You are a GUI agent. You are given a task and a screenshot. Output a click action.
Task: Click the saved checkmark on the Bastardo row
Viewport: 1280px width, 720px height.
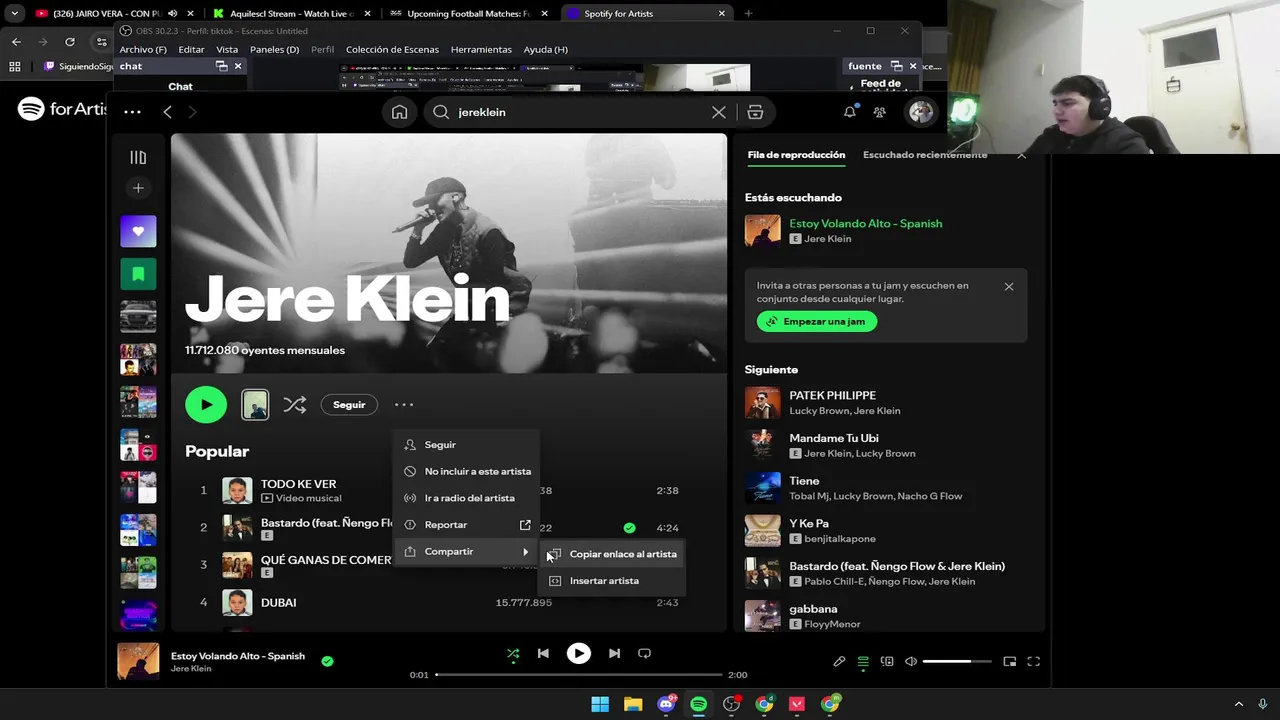(629, 527)
